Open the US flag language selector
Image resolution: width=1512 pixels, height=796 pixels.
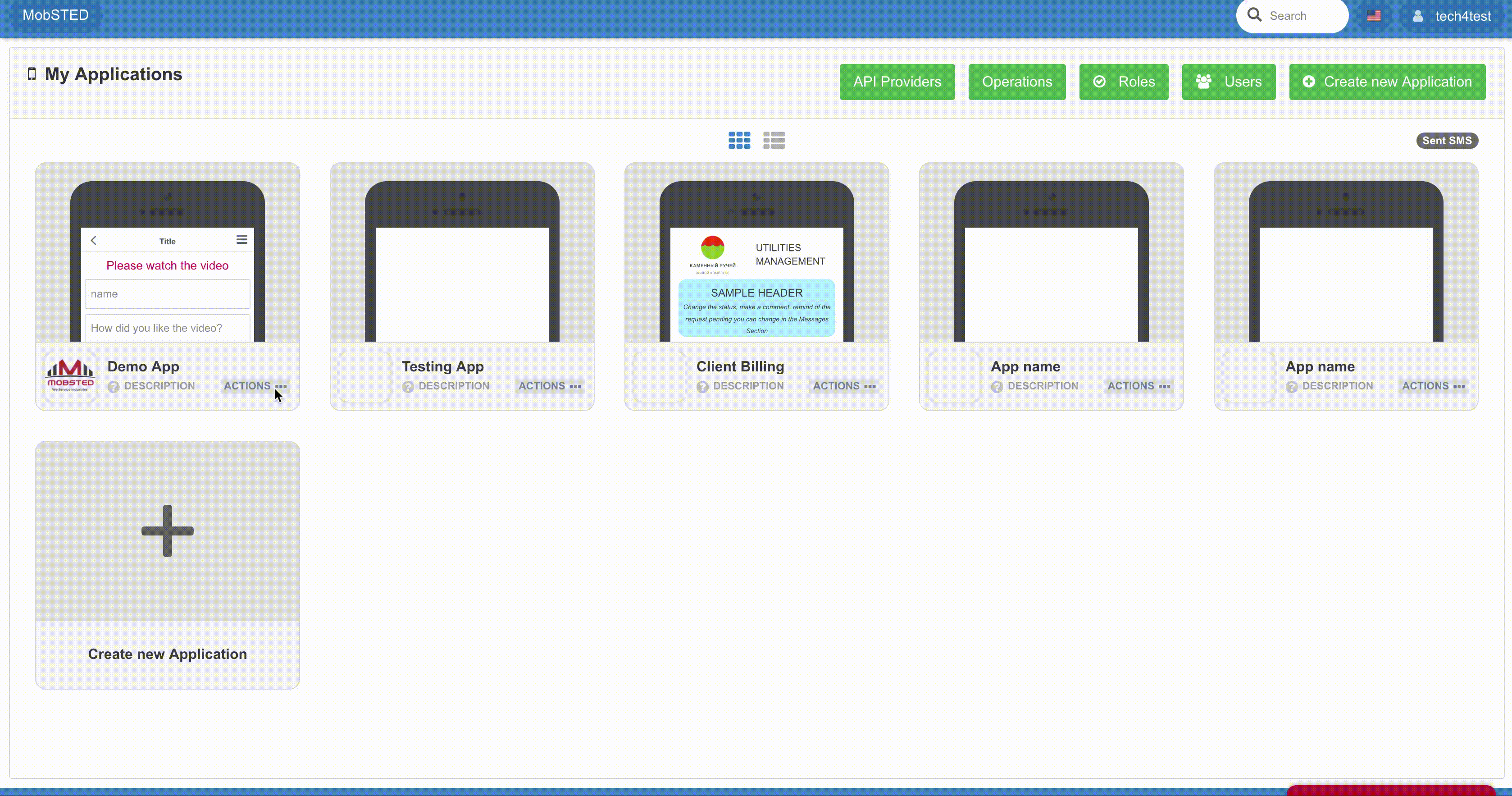click(1374, 16)
